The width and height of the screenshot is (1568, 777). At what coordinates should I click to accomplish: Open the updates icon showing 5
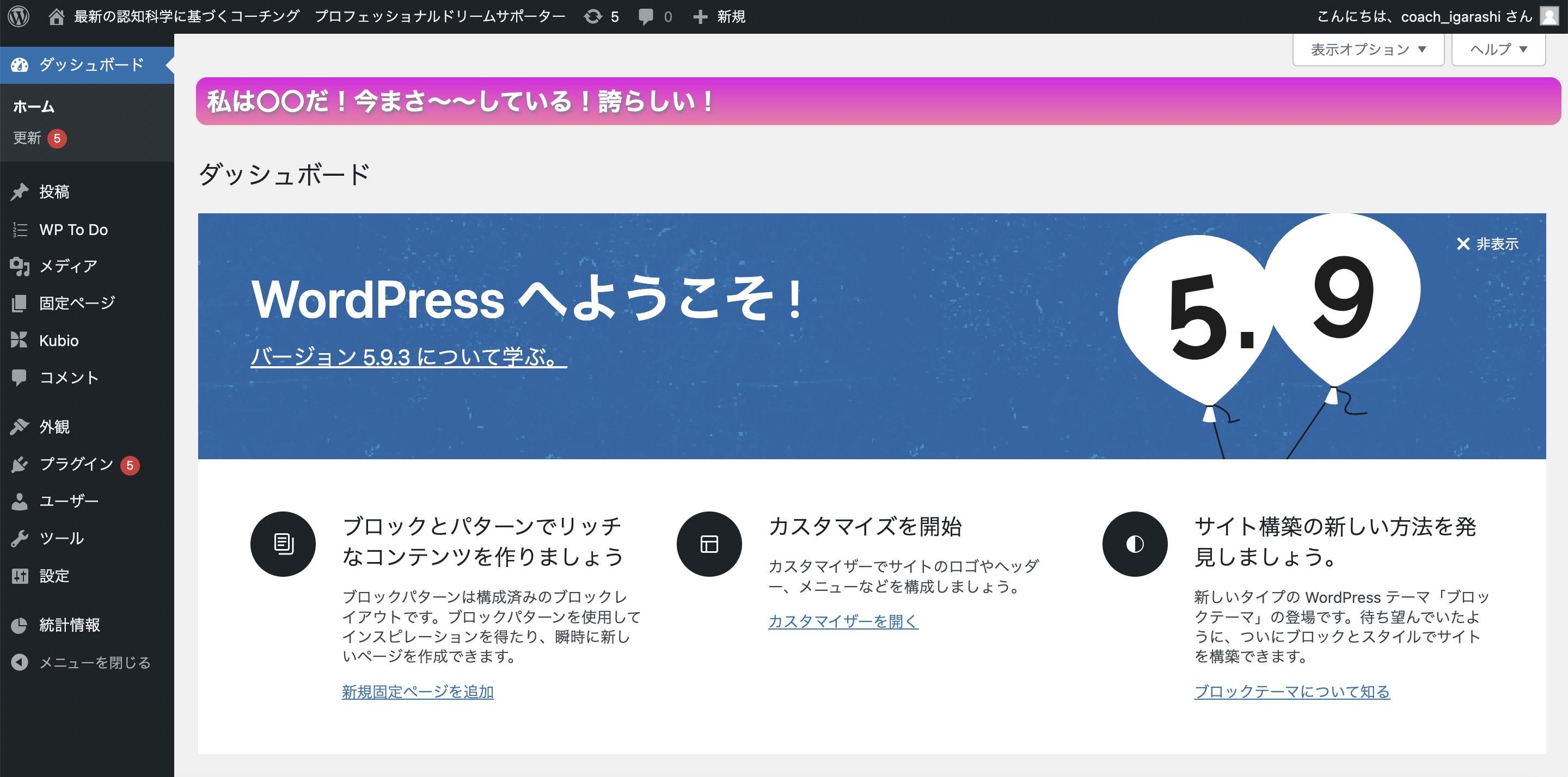coord(593,16)
